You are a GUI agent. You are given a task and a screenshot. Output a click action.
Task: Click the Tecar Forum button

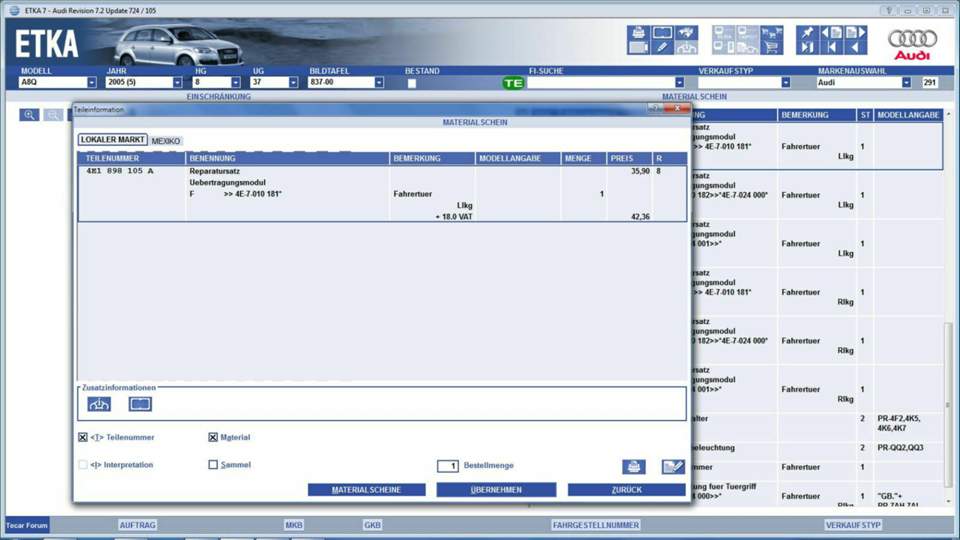point(27,525)
